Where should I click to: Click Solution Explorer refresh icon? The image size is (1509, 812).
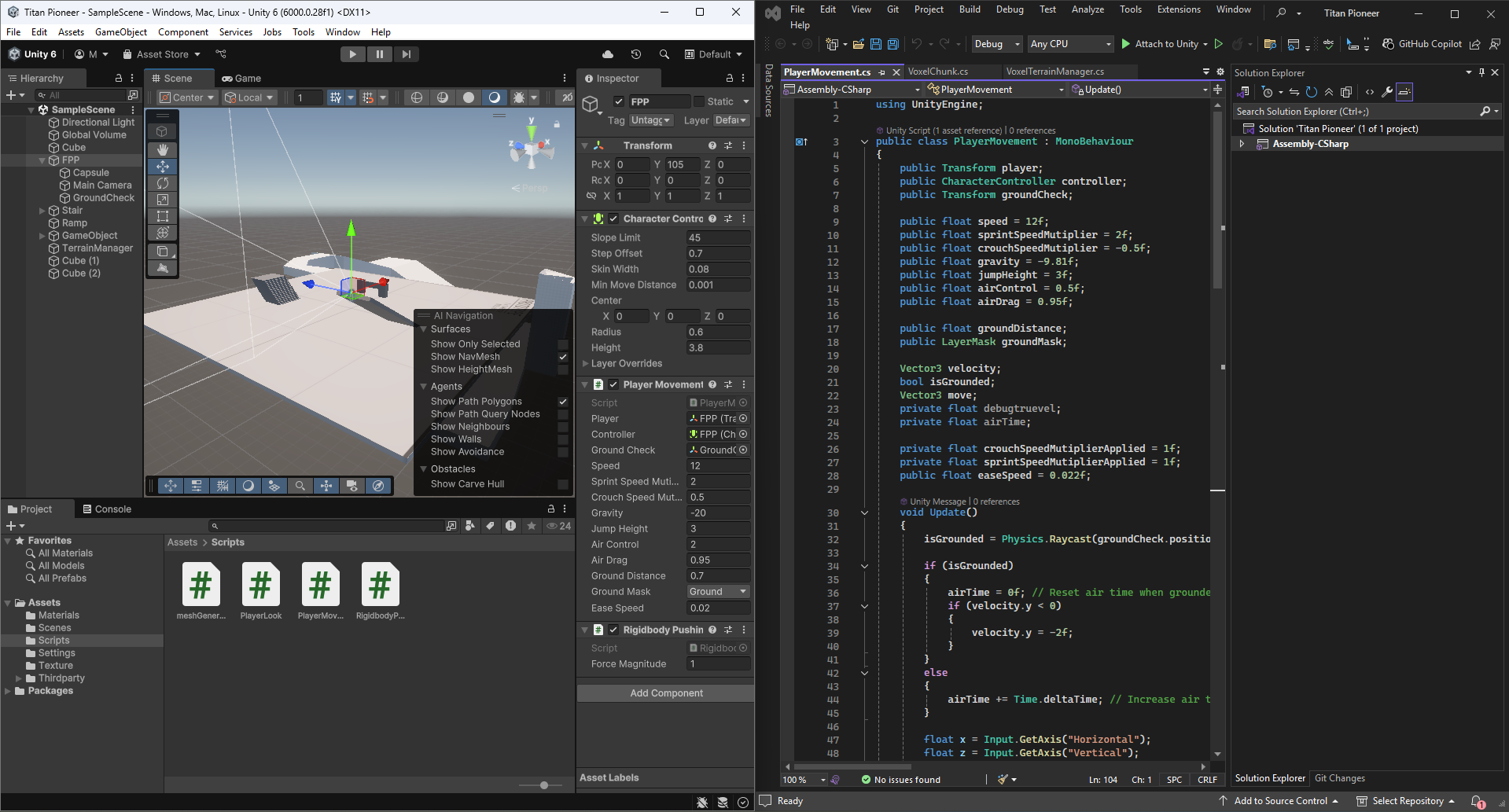click(x=1311, y=92)
